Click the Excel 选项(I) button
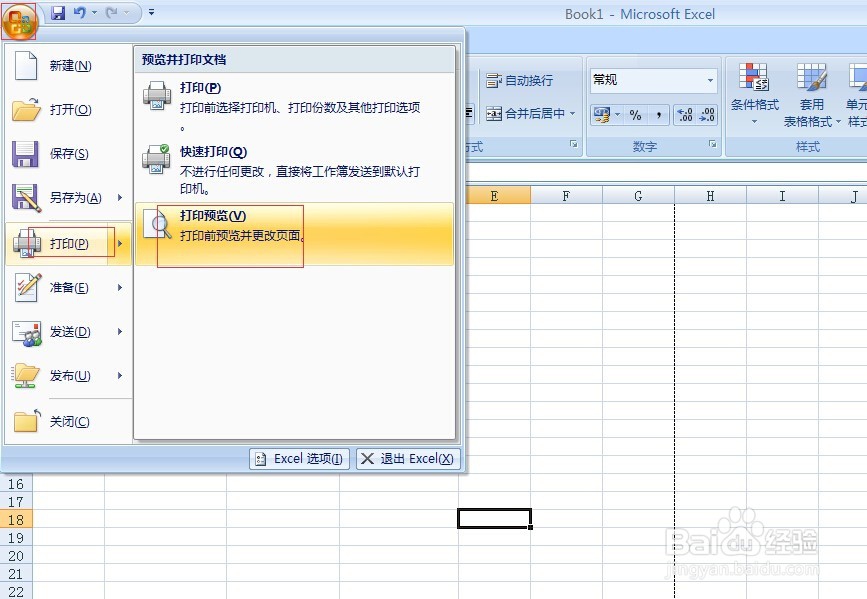Viewport: 867px width, 599px height. pos(299,459)
